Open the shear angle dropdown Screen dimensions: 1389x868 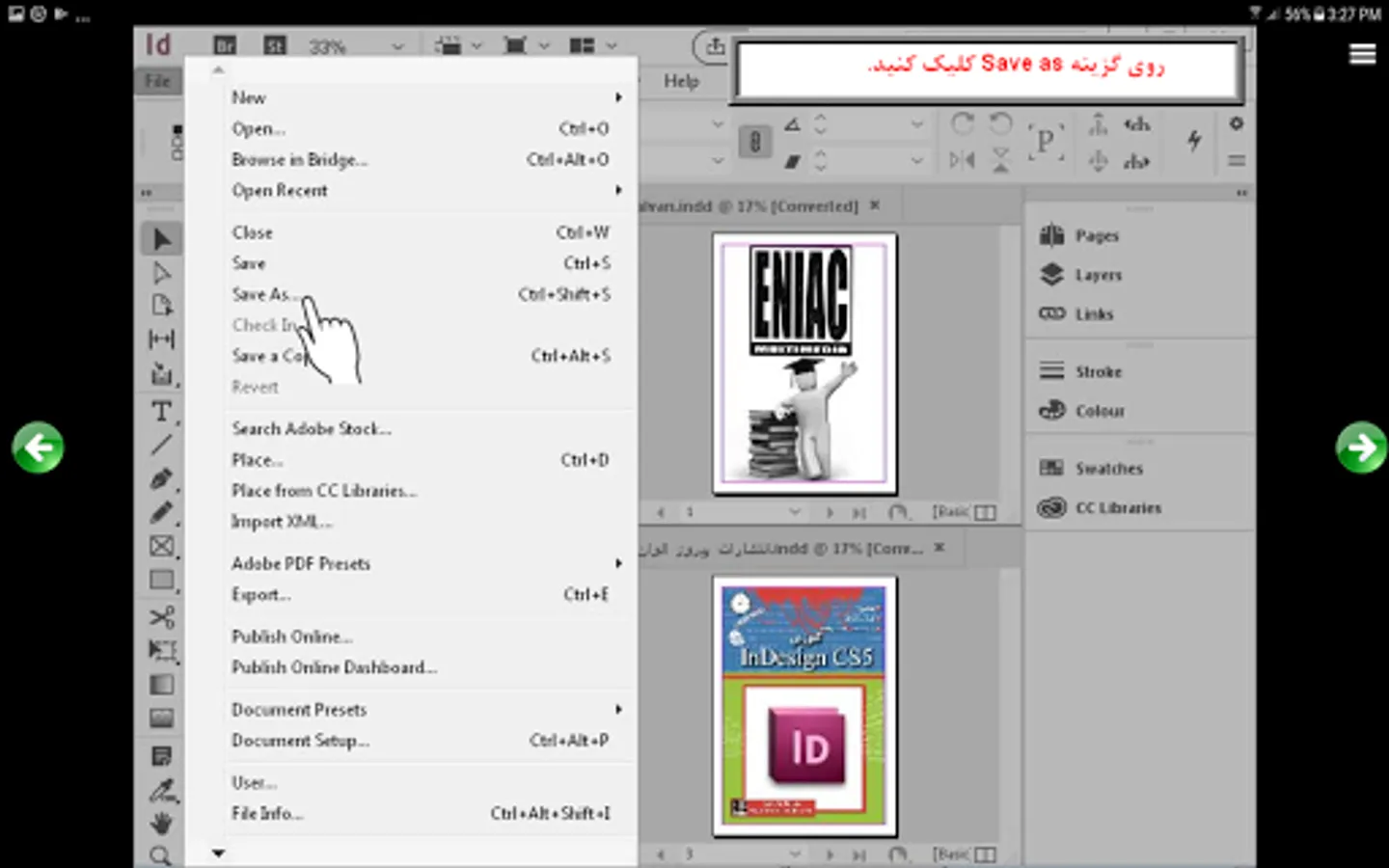point(916,161)
